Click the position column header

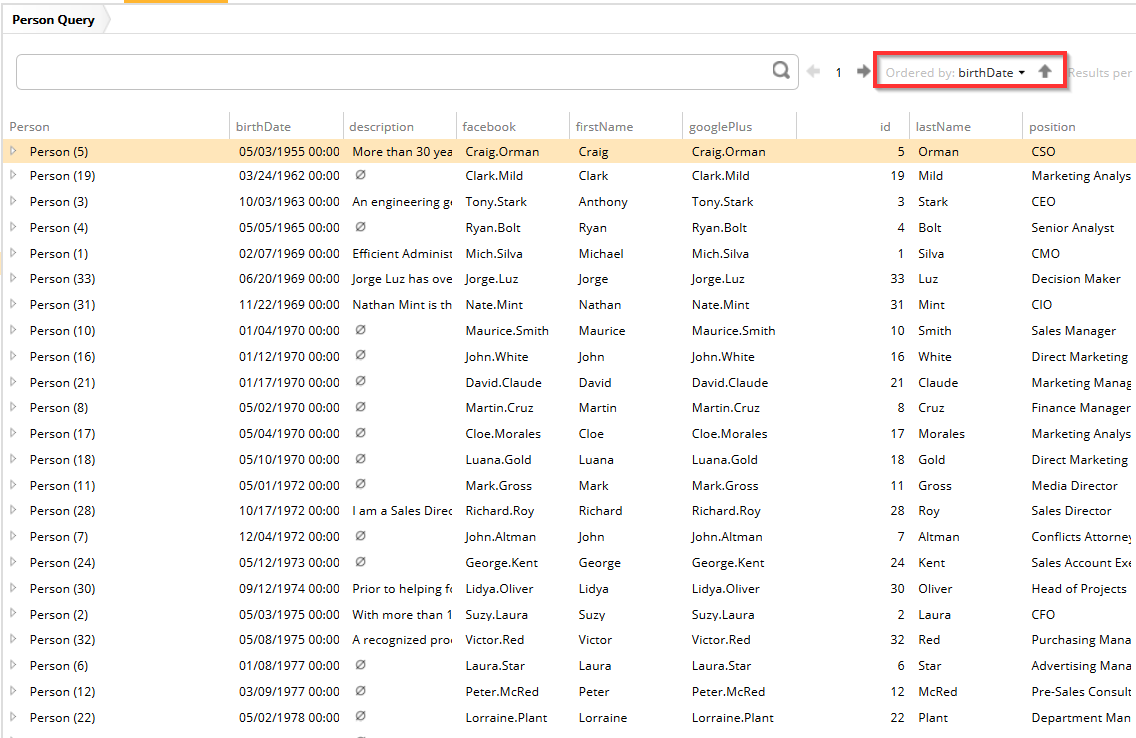(x=1053, y=127)
